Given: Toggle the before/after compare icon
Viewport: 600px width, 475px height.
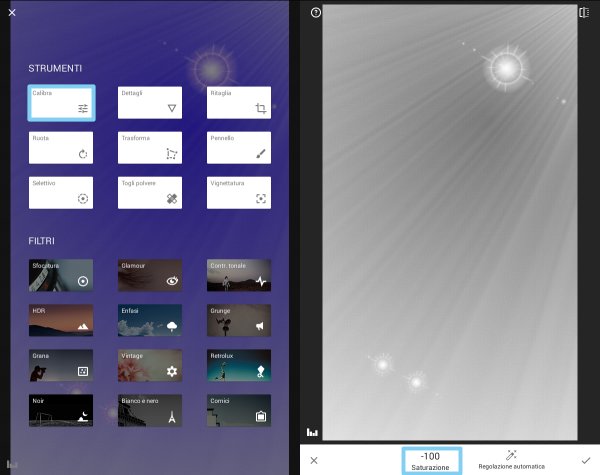Looking at the screenshot, I should point(584,13).
